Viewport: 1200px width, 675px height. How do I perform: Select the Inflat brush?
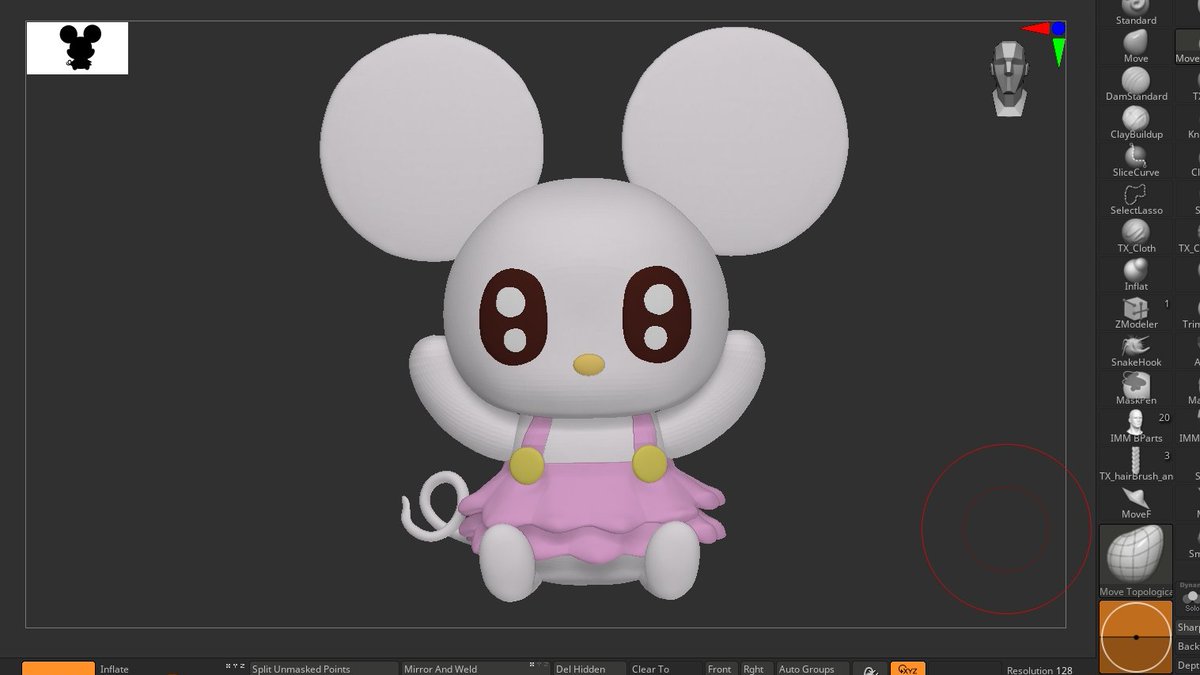1135,274
